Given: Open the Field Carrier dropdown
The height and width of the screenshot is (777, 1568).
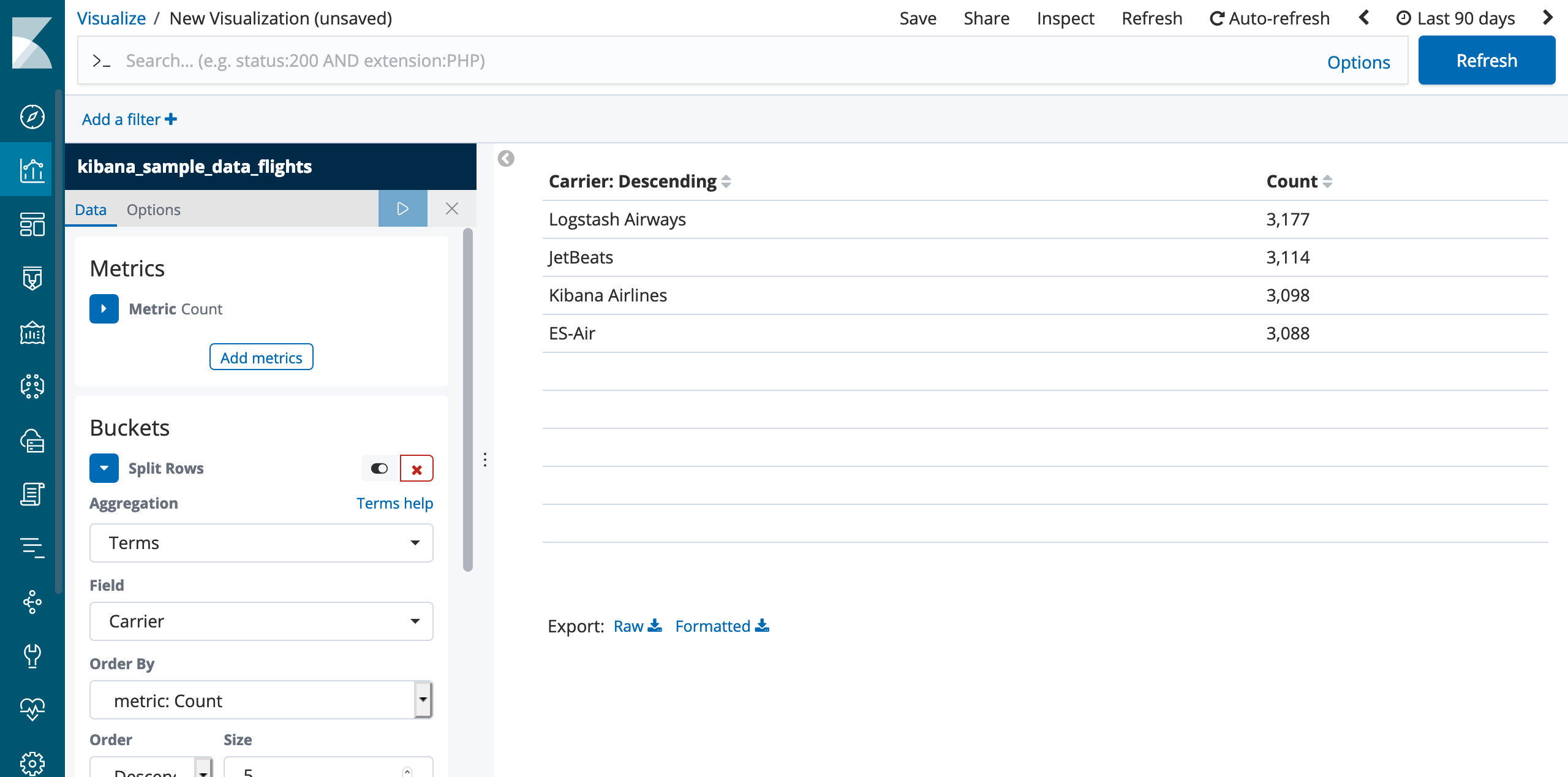Looking at the screenshot, I should (261, 621).
